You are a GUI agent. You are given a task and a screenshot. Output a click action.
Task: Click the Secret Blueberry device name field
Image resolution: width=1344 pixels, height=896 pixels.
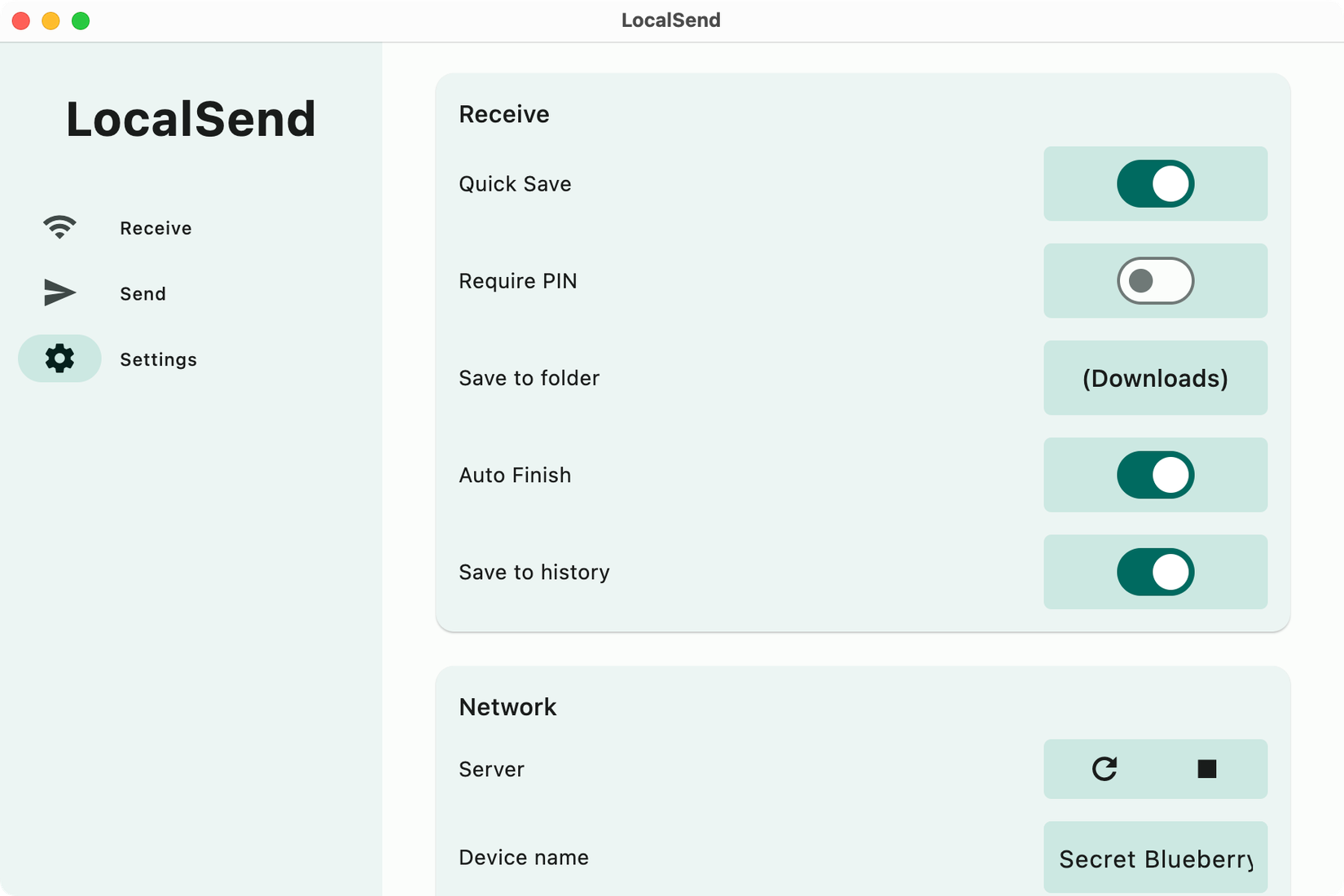click(1155, 858)
